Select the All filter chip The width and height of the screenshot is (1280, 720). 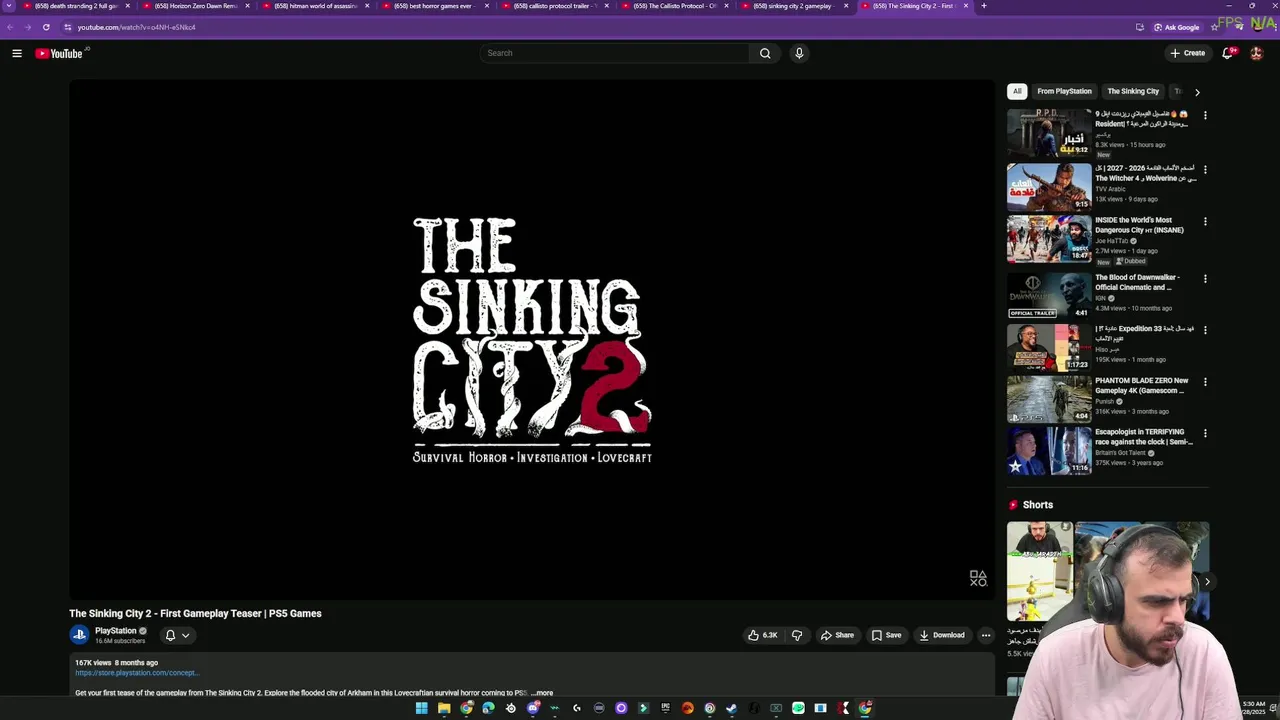(x=1017, y=91)
